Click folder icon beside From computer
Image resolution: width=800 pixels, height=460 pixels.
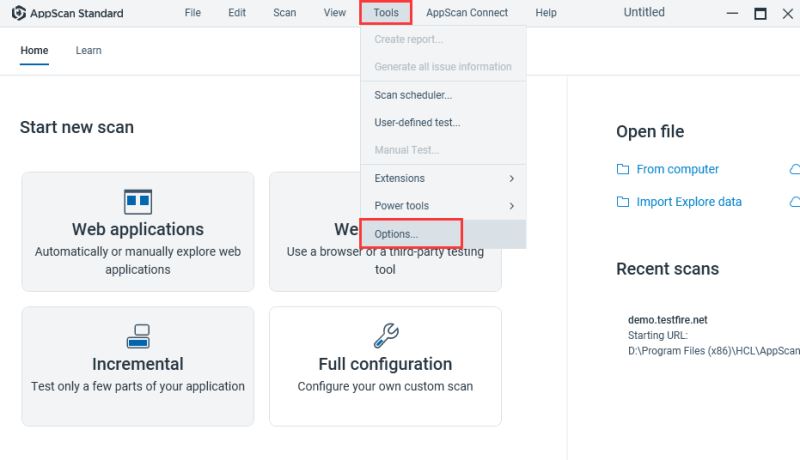tap(622, 169)
